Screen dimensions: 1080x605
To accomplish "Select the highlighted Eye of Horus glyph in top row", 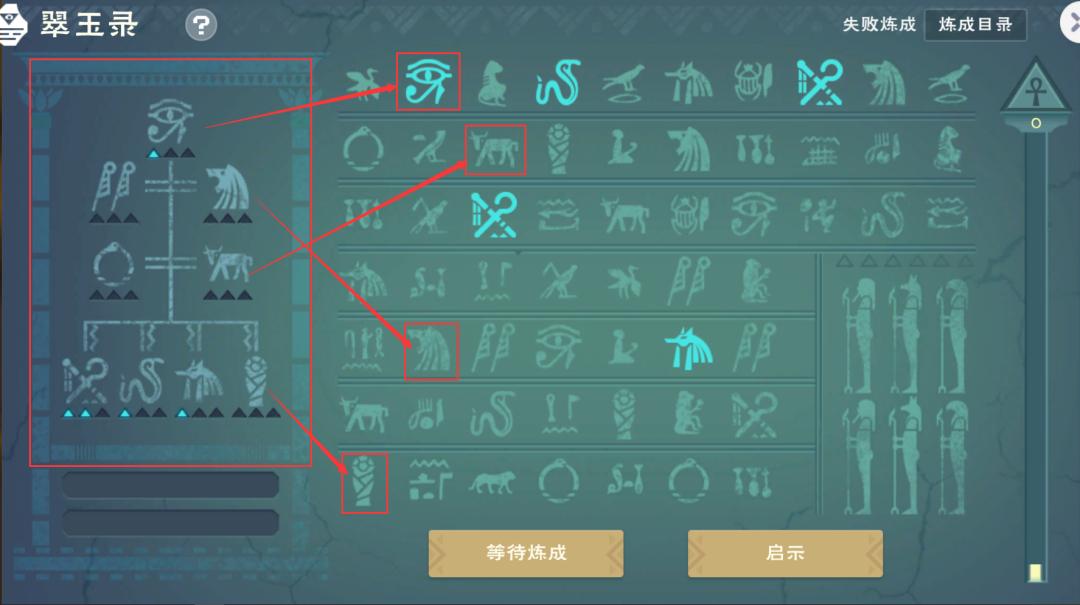I will 428,81.
